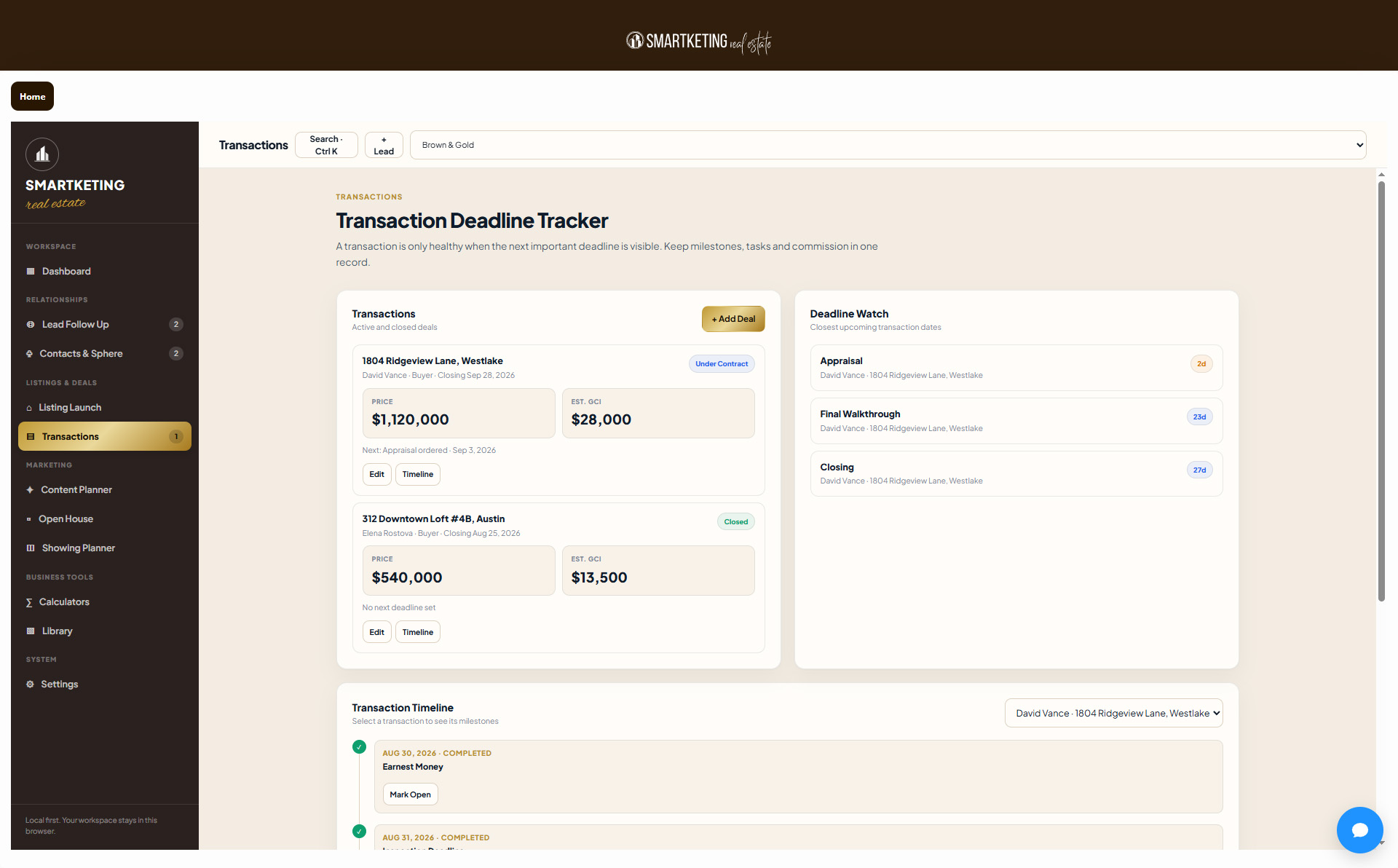The image size is (1398, 868).
Task: Click Mark Open on Earnest Money
Action: tap(410, 794)
